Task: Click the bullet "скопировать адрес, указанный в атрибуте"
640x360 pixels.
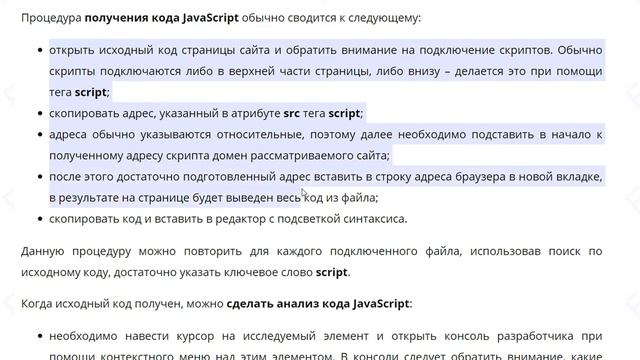Action: click(206, 113)
